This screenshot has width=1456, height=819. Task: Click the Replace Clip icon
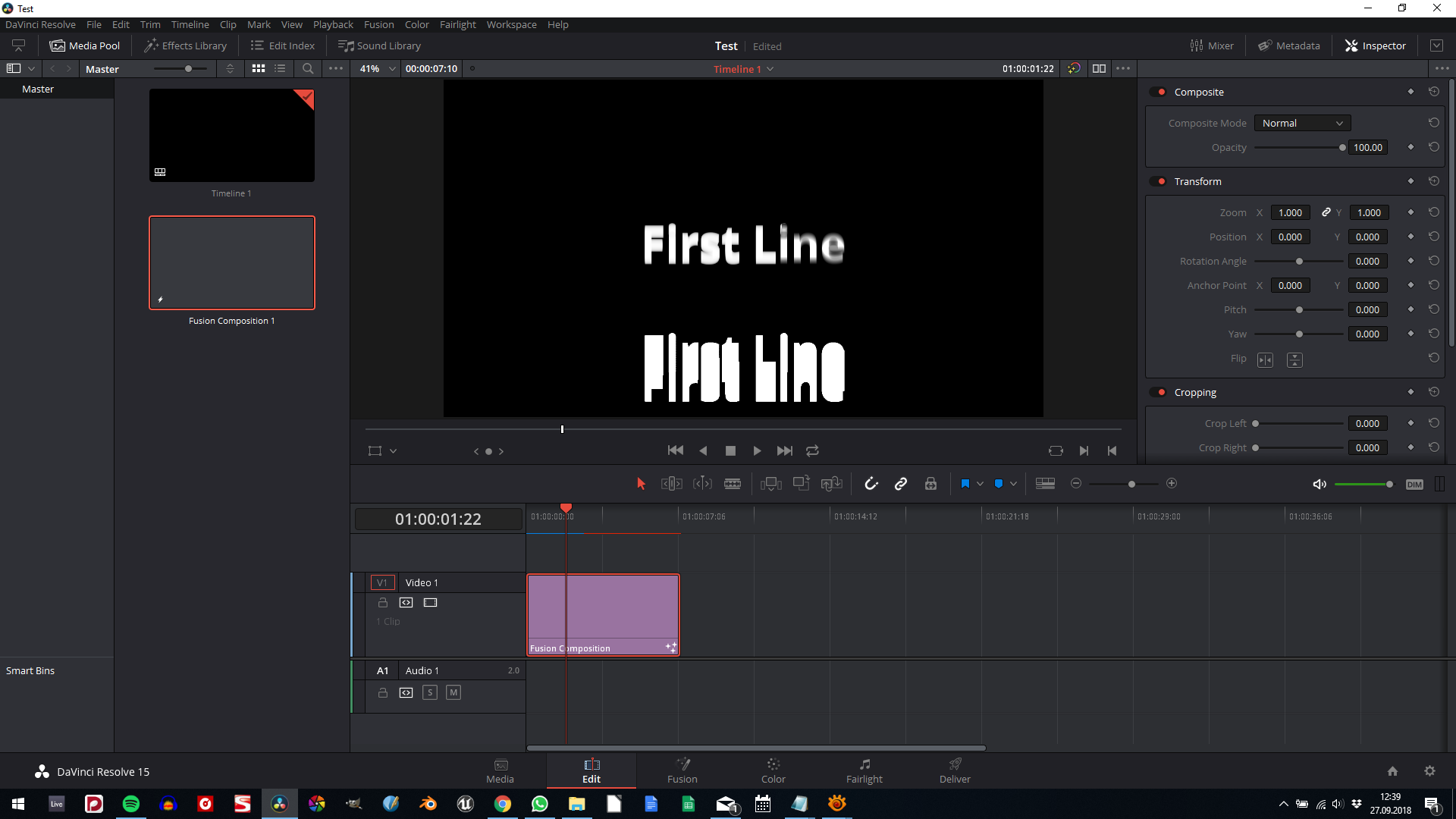[x=832, y=484]
